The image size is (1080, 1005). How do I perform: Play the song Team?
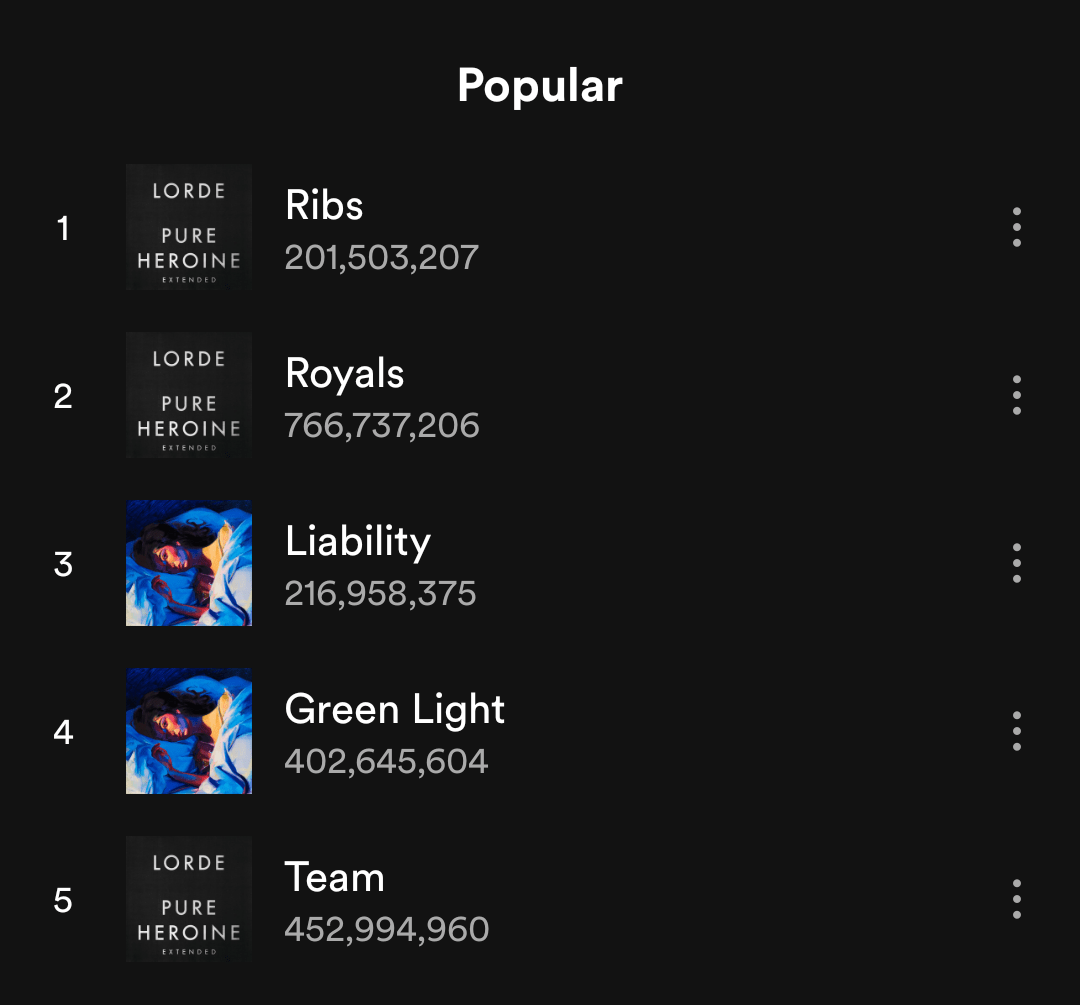[336, 878]
